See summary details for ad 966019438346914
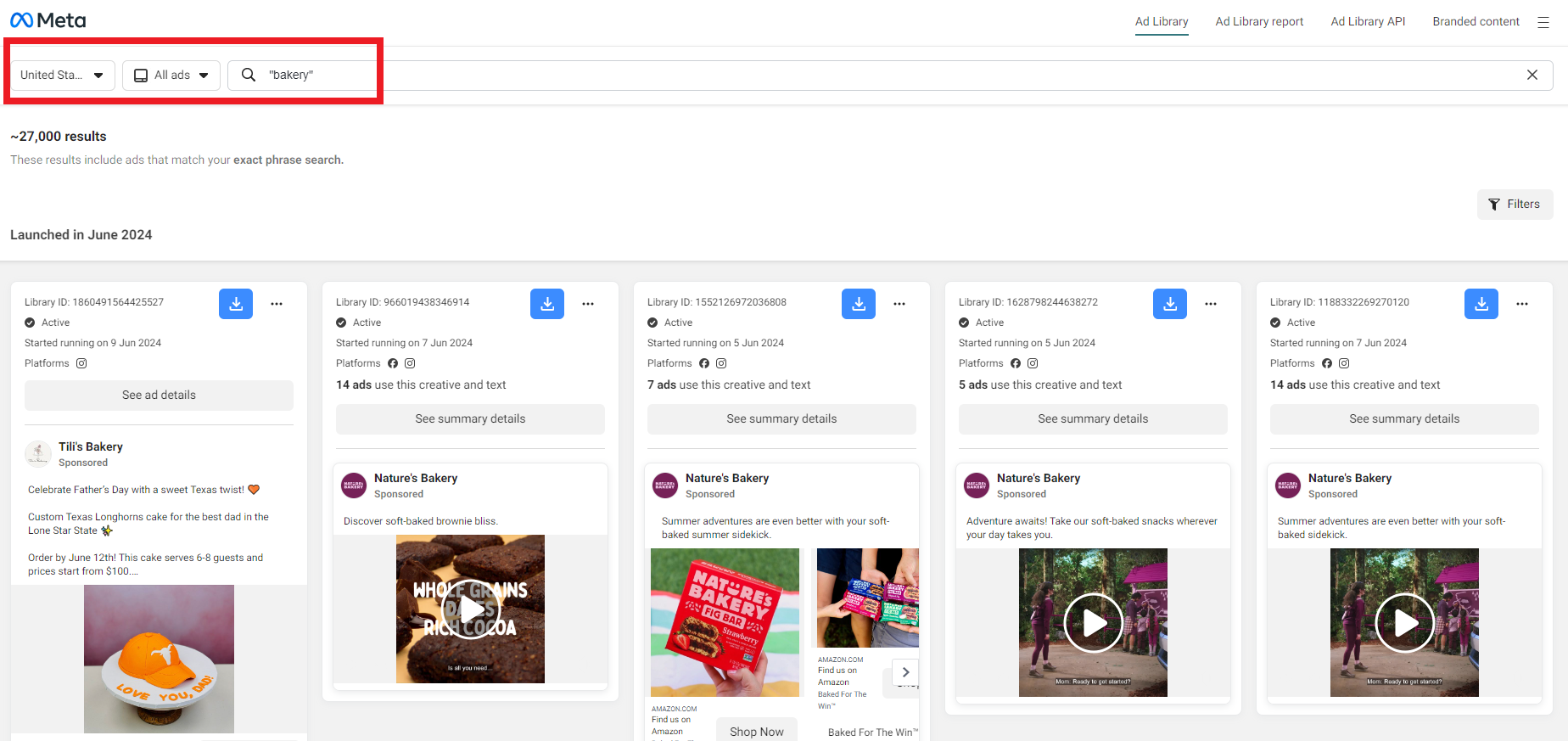 470,419
